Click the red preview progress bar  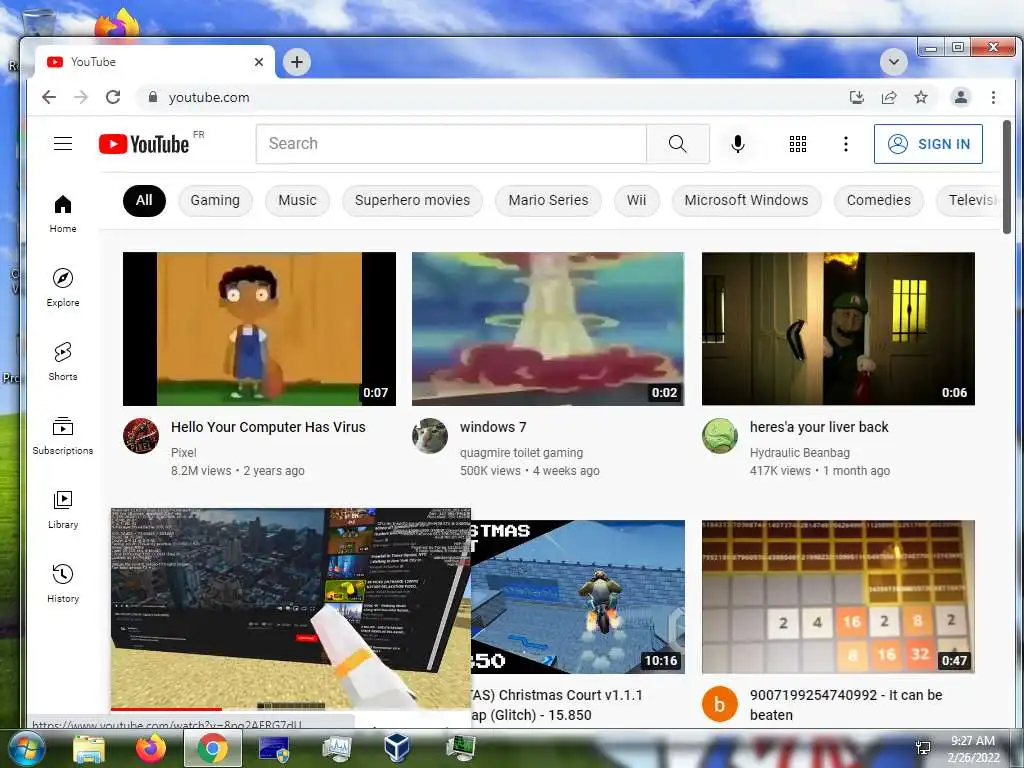(167, 709)
